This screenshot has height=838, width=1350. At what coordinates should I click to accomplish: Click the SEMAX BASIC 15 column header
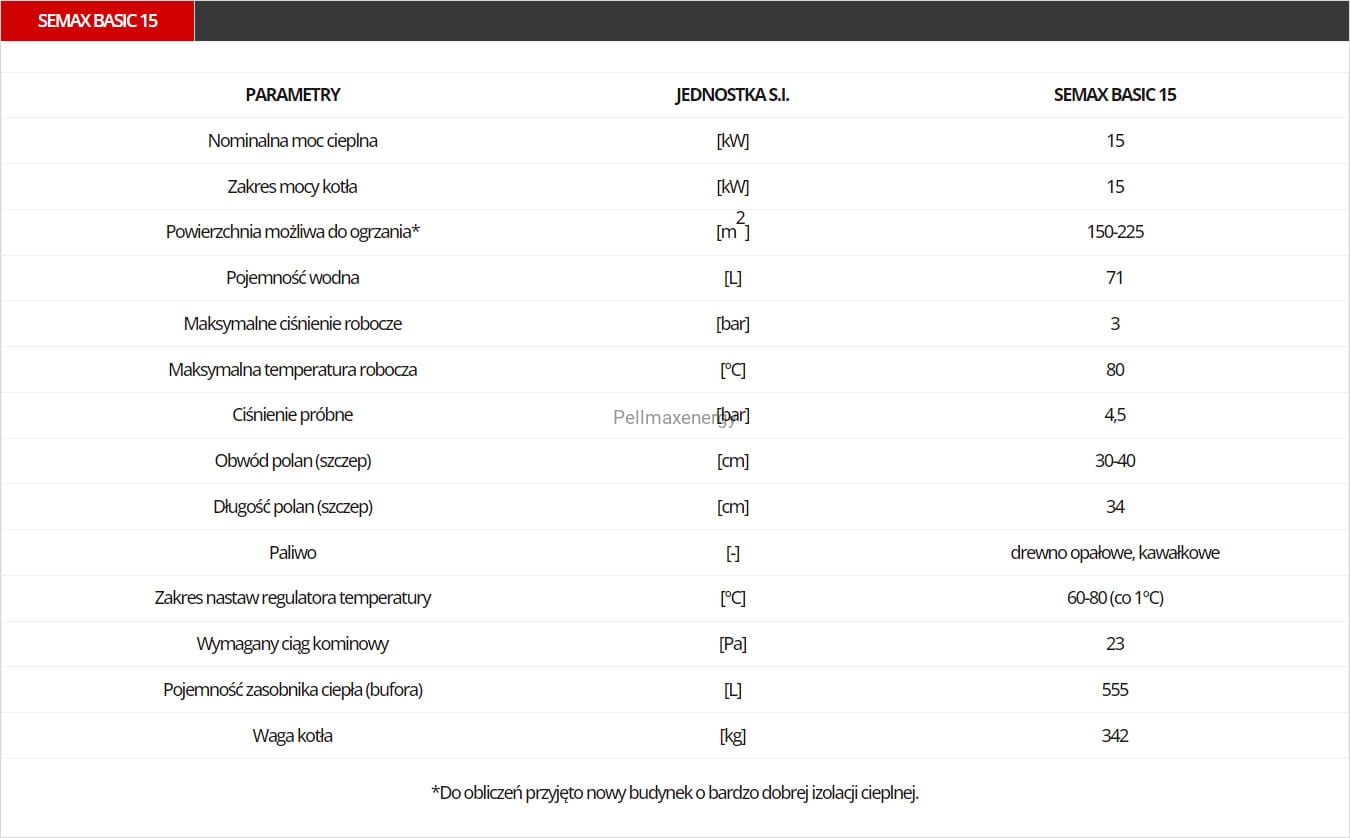coord(1115,95)
